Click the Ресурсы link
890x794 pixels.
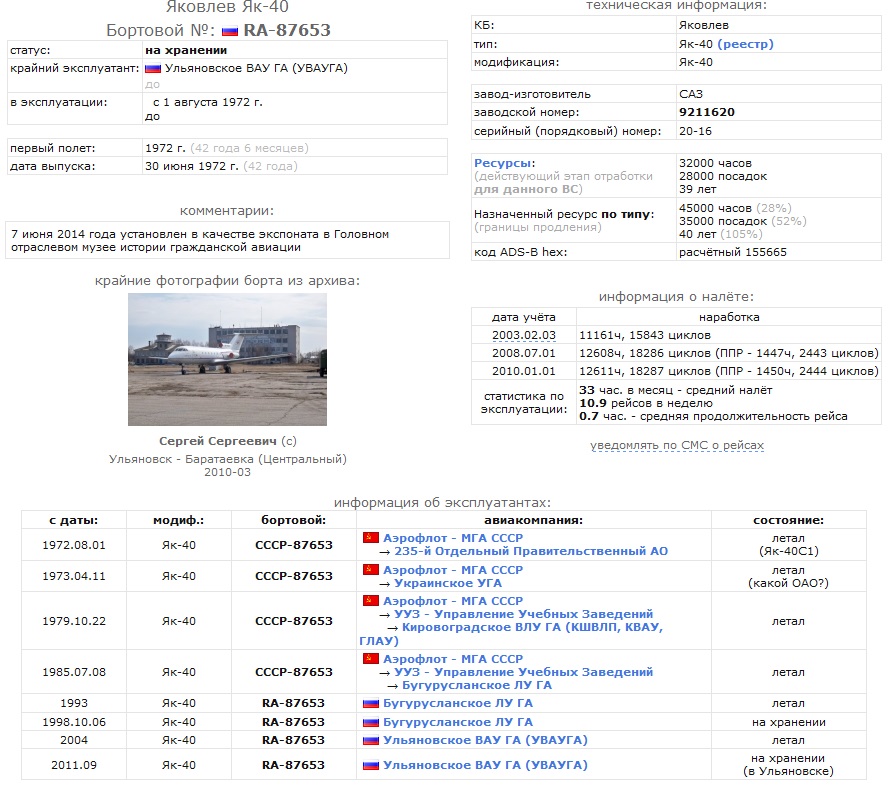(x=504, y=163)
